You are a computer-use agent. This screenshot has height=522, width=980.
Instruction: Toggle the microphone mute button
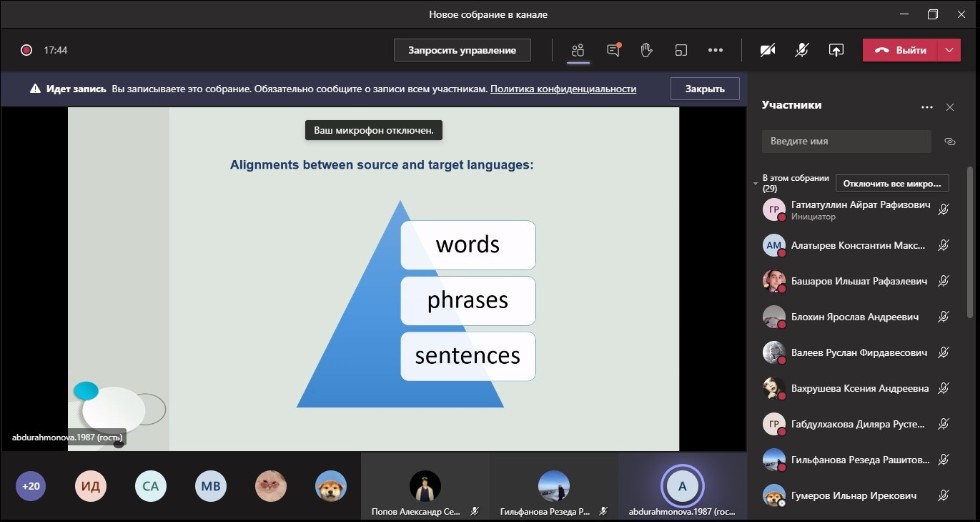point(802,50)
